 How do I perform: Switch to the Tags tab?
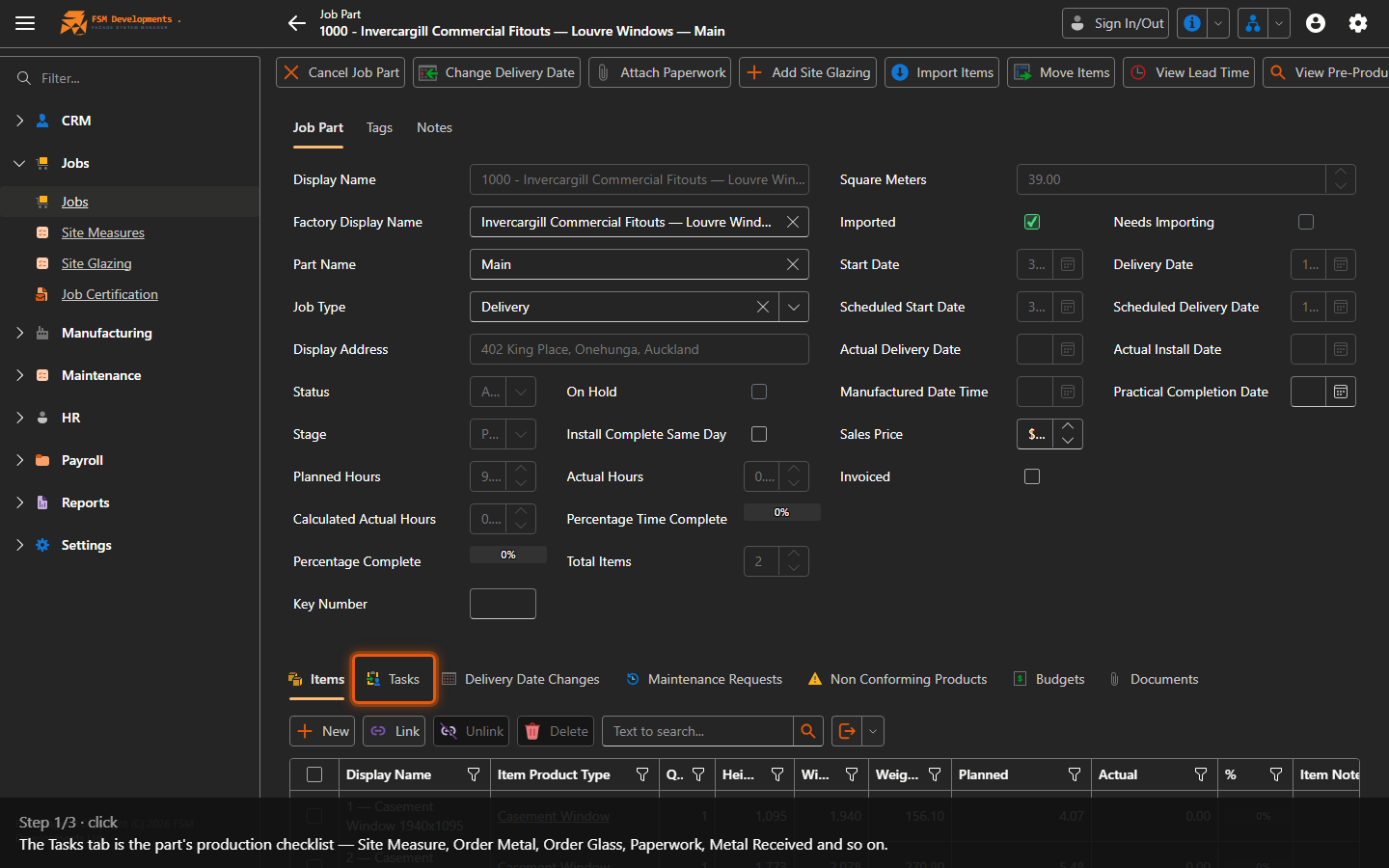[x=379, y=127]
